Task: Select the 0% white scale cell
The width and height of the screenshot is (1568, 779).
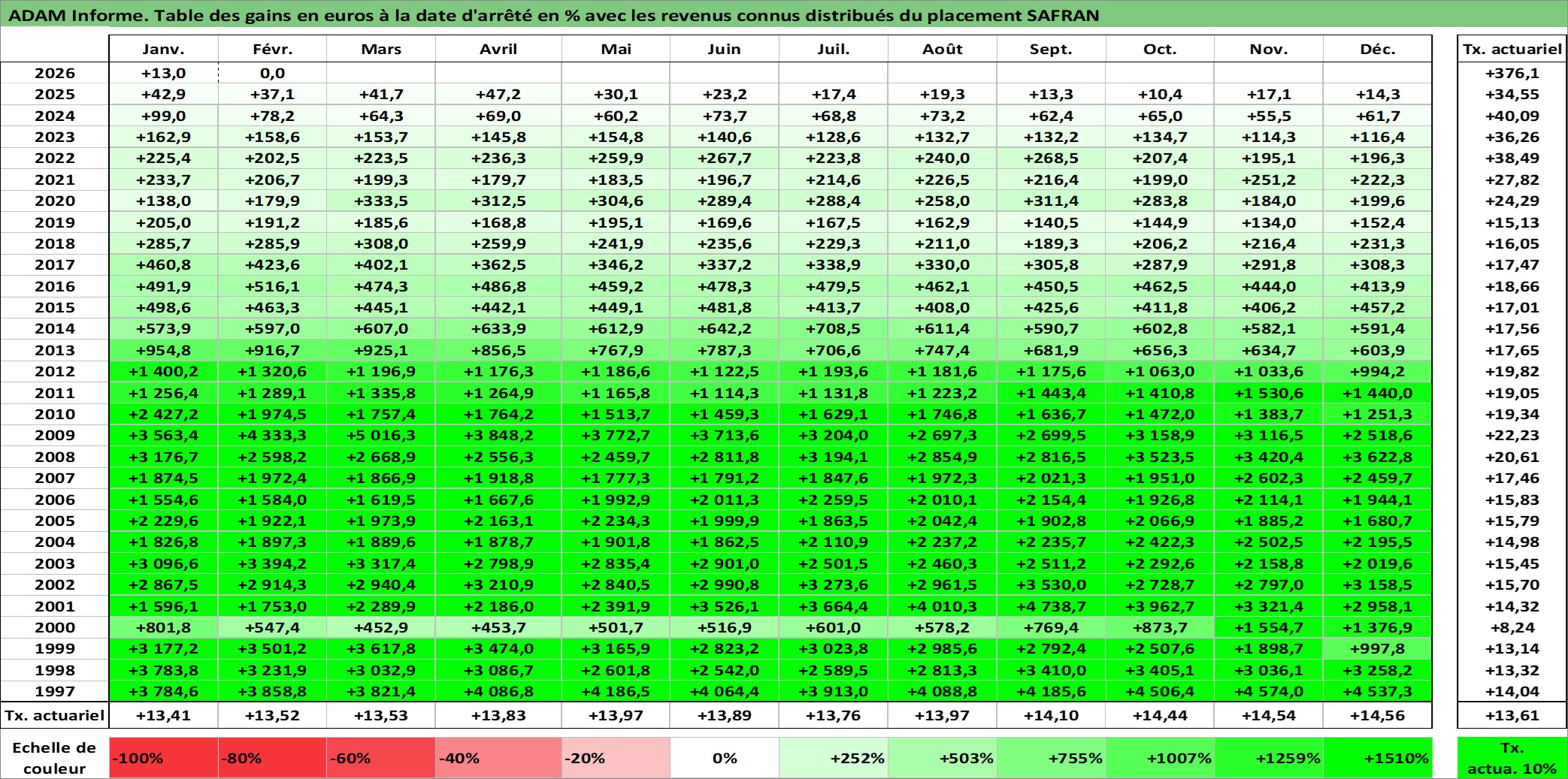Action: (725, 758)
